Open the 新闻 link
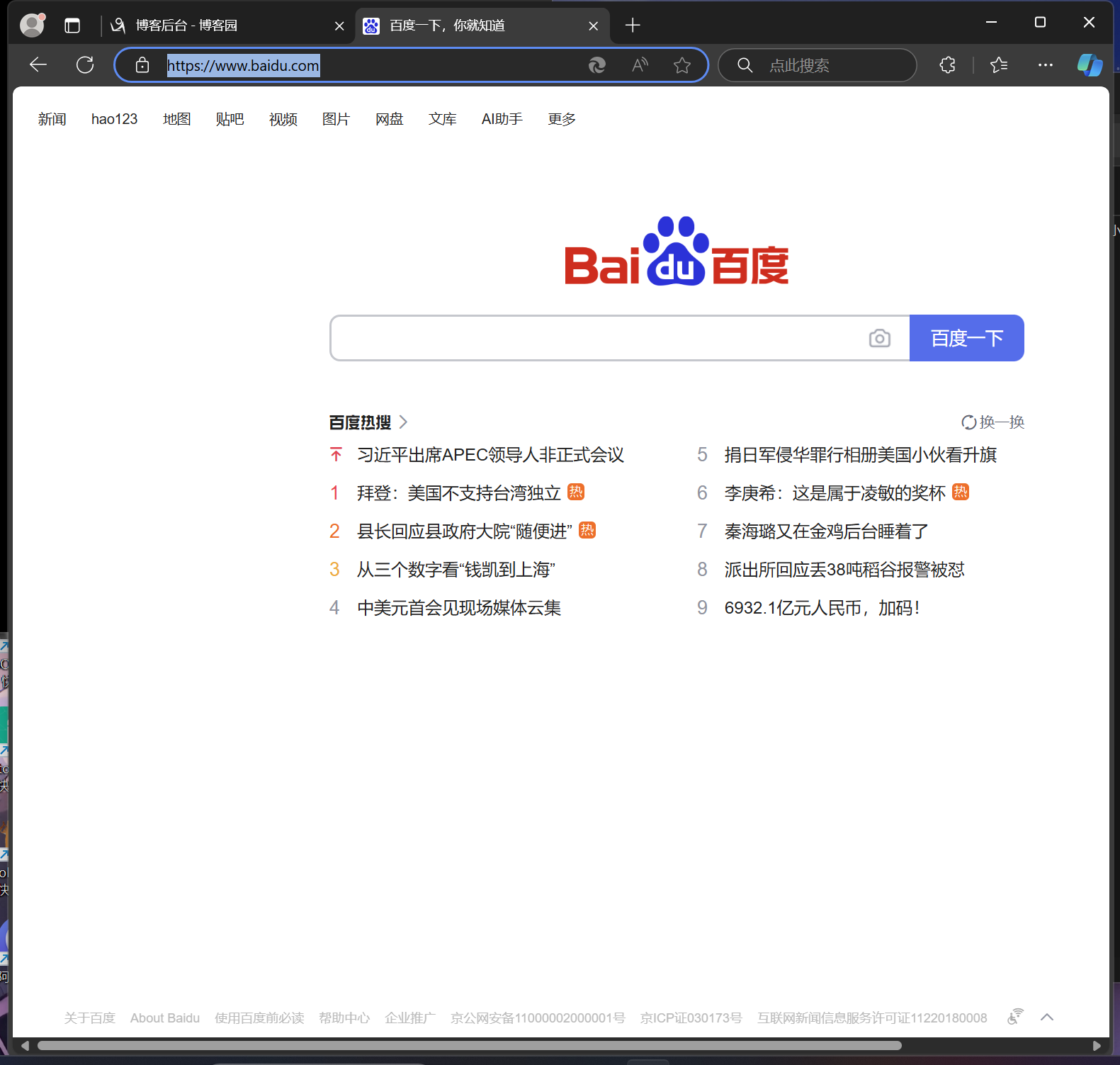Screen dimensions: 1120x1065 tap(52, 119)
